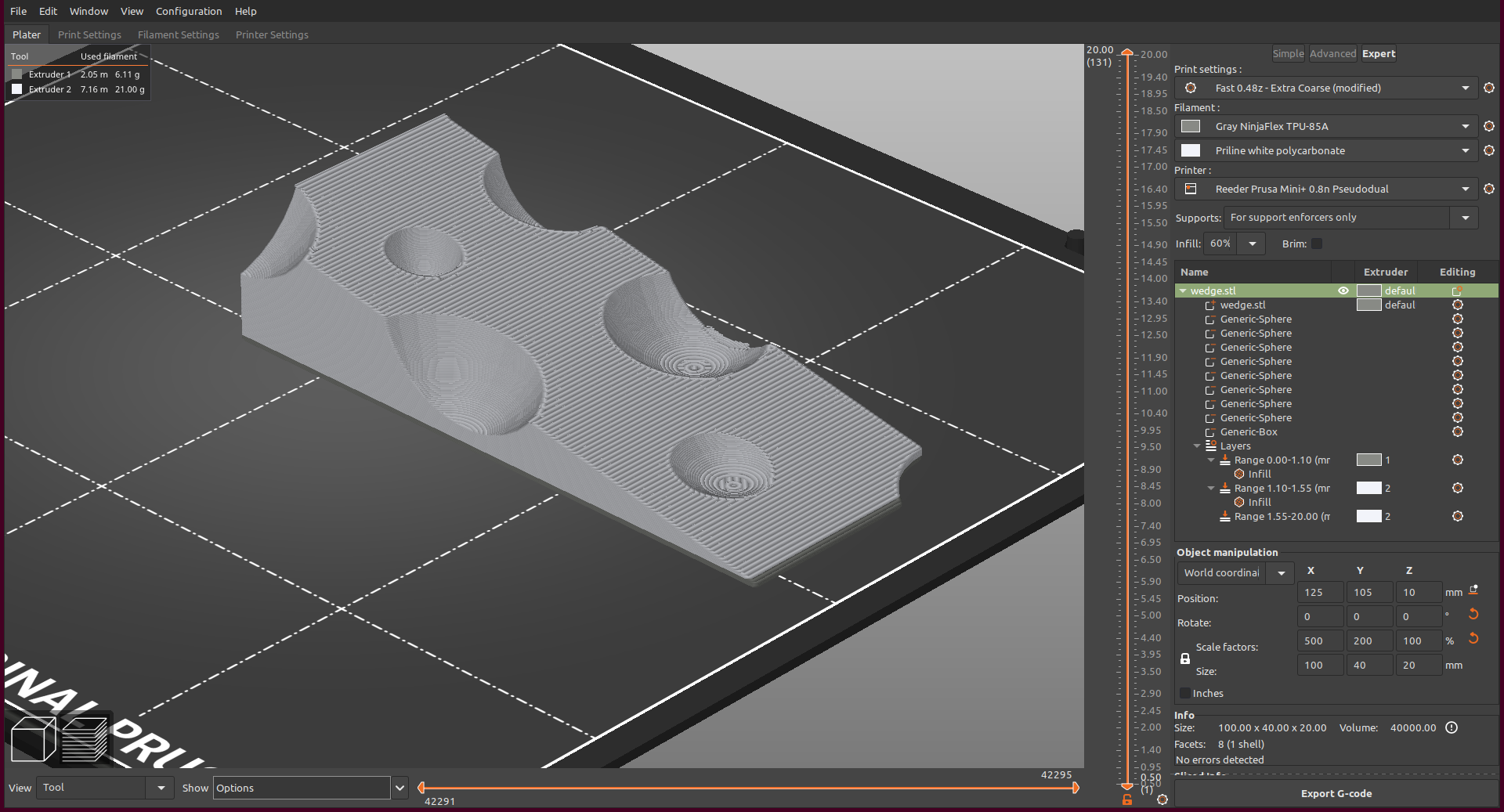Click drop-to-bed icon beside Position fields
1504x812 pixels.
[x=1473, y=590]
